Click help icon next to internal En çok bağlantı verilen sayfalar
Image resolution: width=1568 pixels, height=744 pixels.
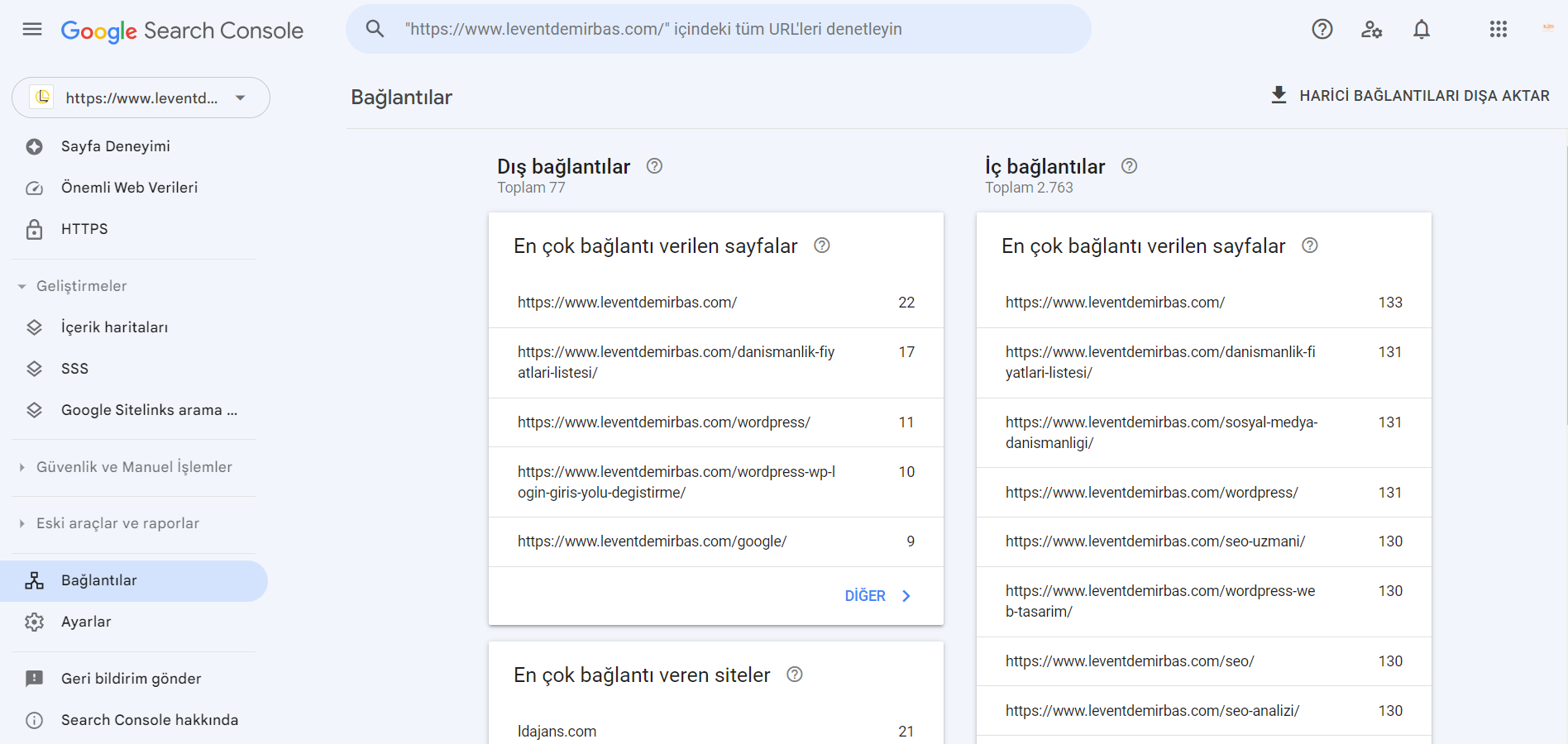tap(1310, 246)
